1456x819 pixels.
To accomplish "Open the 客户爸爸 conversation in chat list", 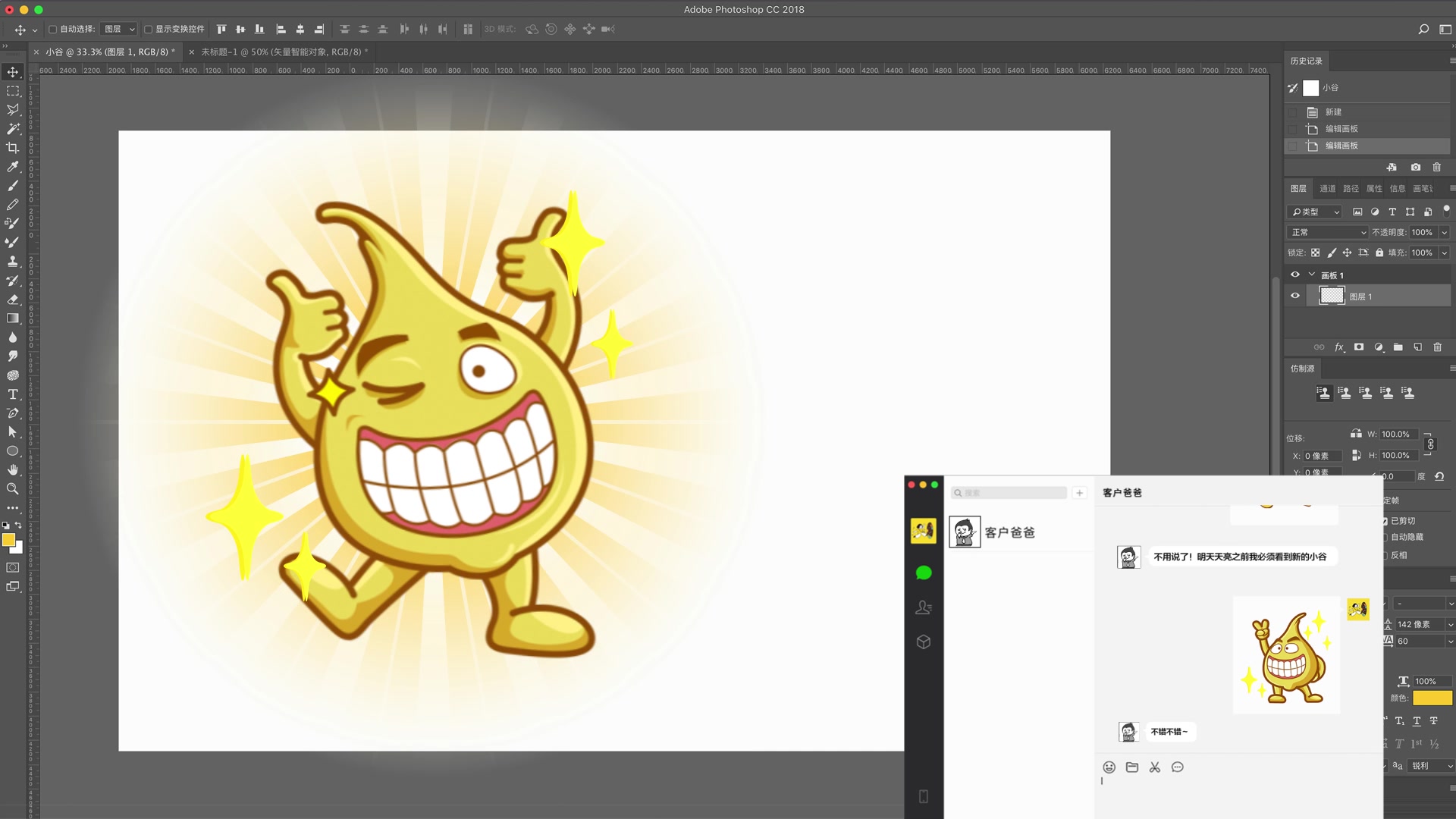I will [1019, 532].
